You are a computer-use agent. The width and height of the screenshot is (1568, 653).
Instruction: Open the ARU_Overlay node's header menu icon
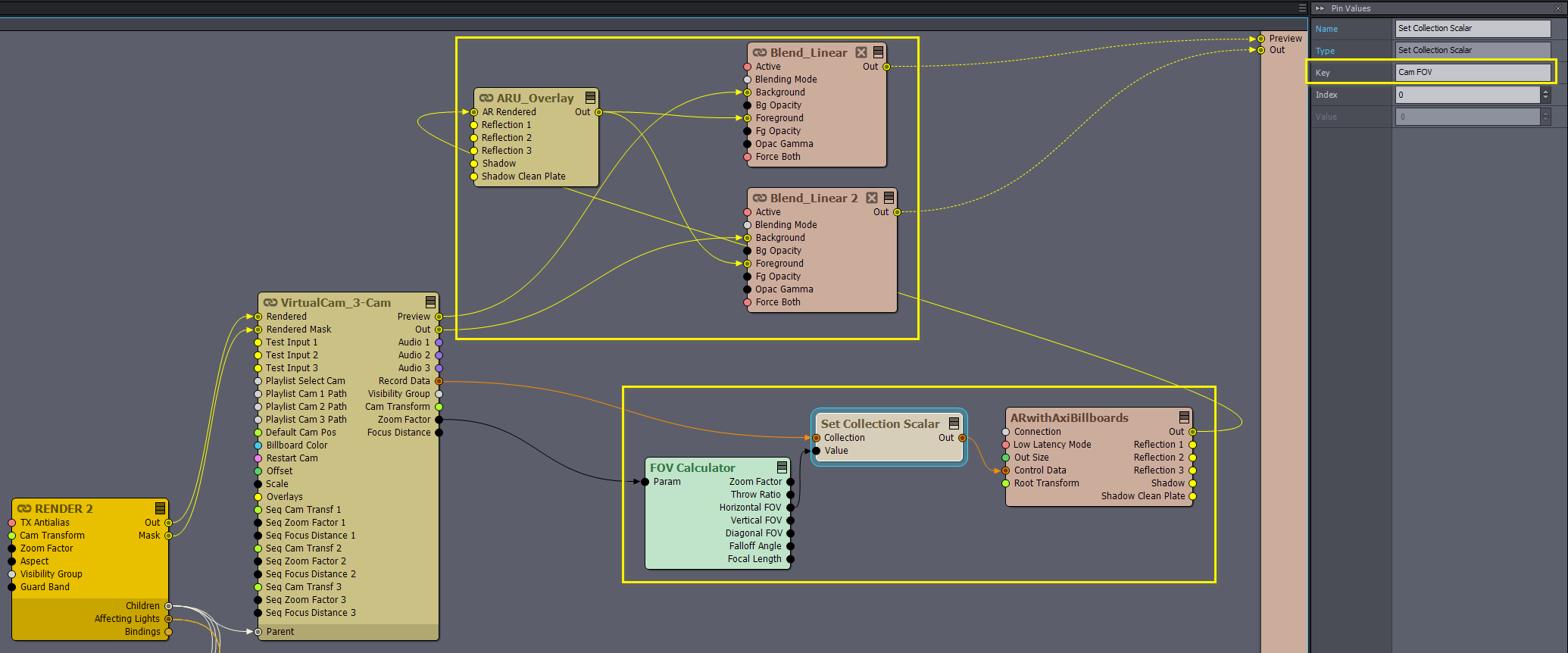(590, 98)
